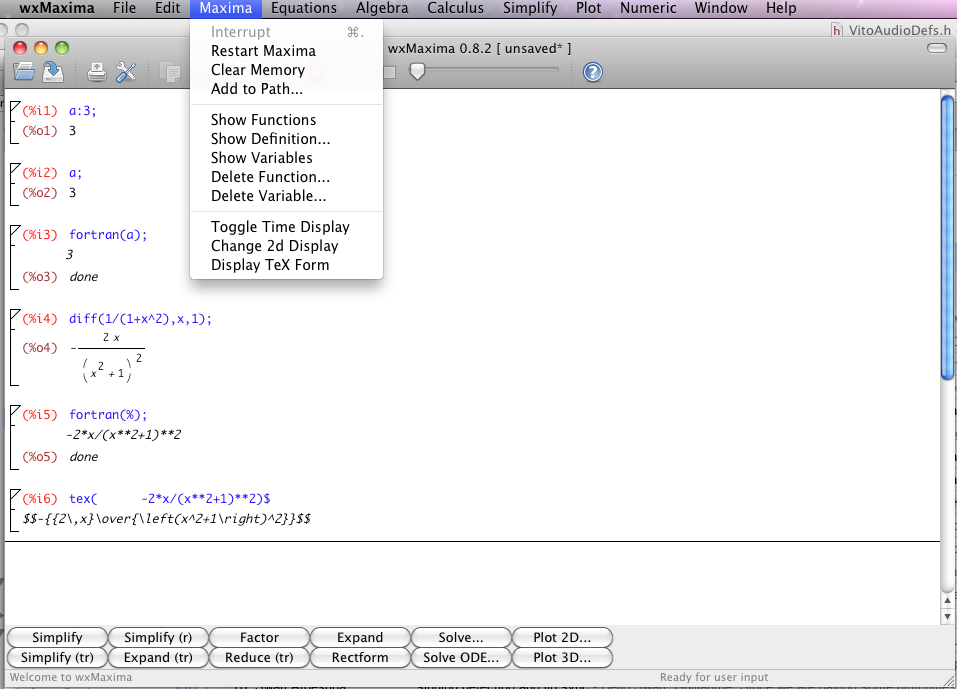This screenshot has height=689, width=957.
Task: Click the Simplify (tr) button
Action: point(57,657)
